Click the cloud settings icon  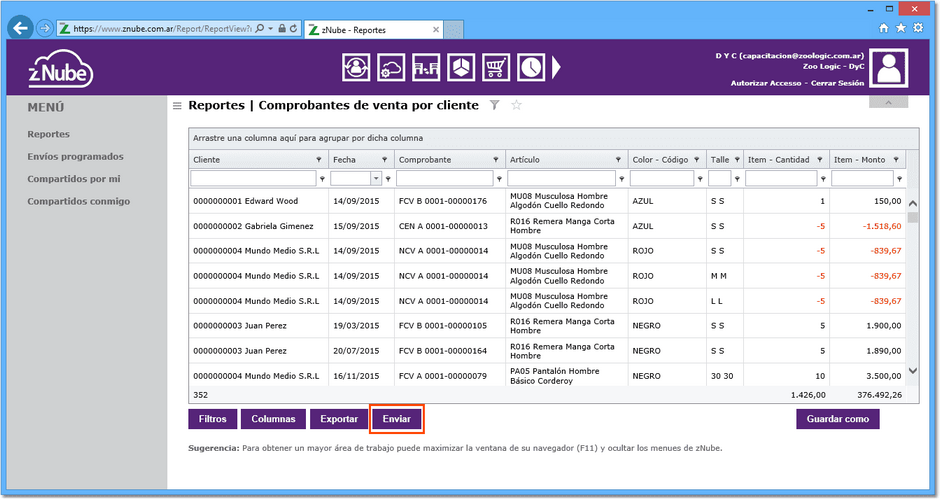click(x=391, y=67)
